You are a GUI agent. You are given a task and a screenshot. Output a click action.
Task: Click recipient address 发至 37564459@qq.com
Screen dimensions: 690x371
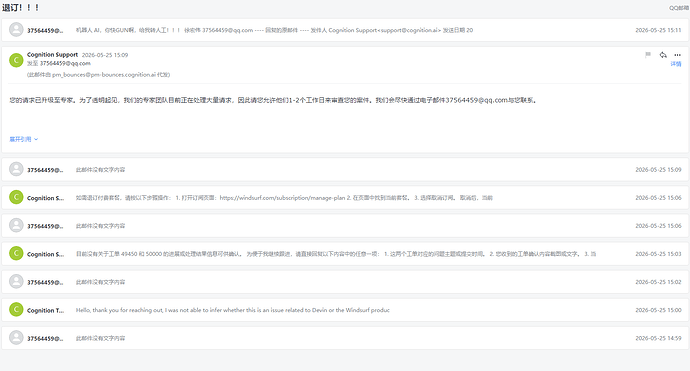(x=59, y=63)
